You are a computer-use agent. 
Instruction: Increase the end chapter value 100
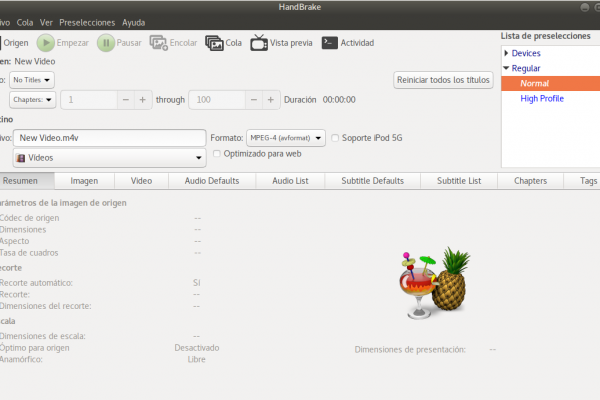point(271,100)
